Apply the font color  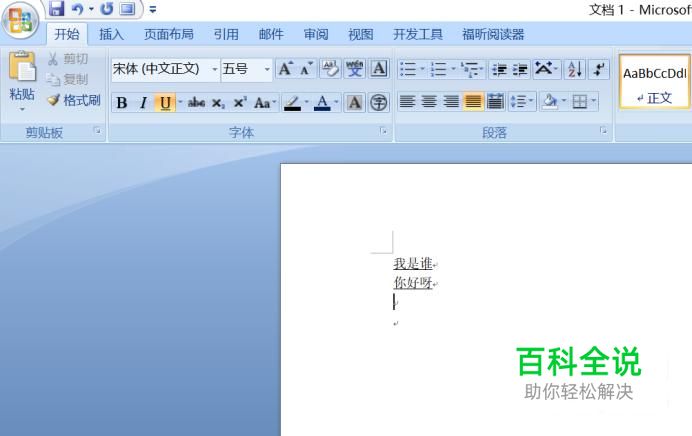tap(322, 103)
